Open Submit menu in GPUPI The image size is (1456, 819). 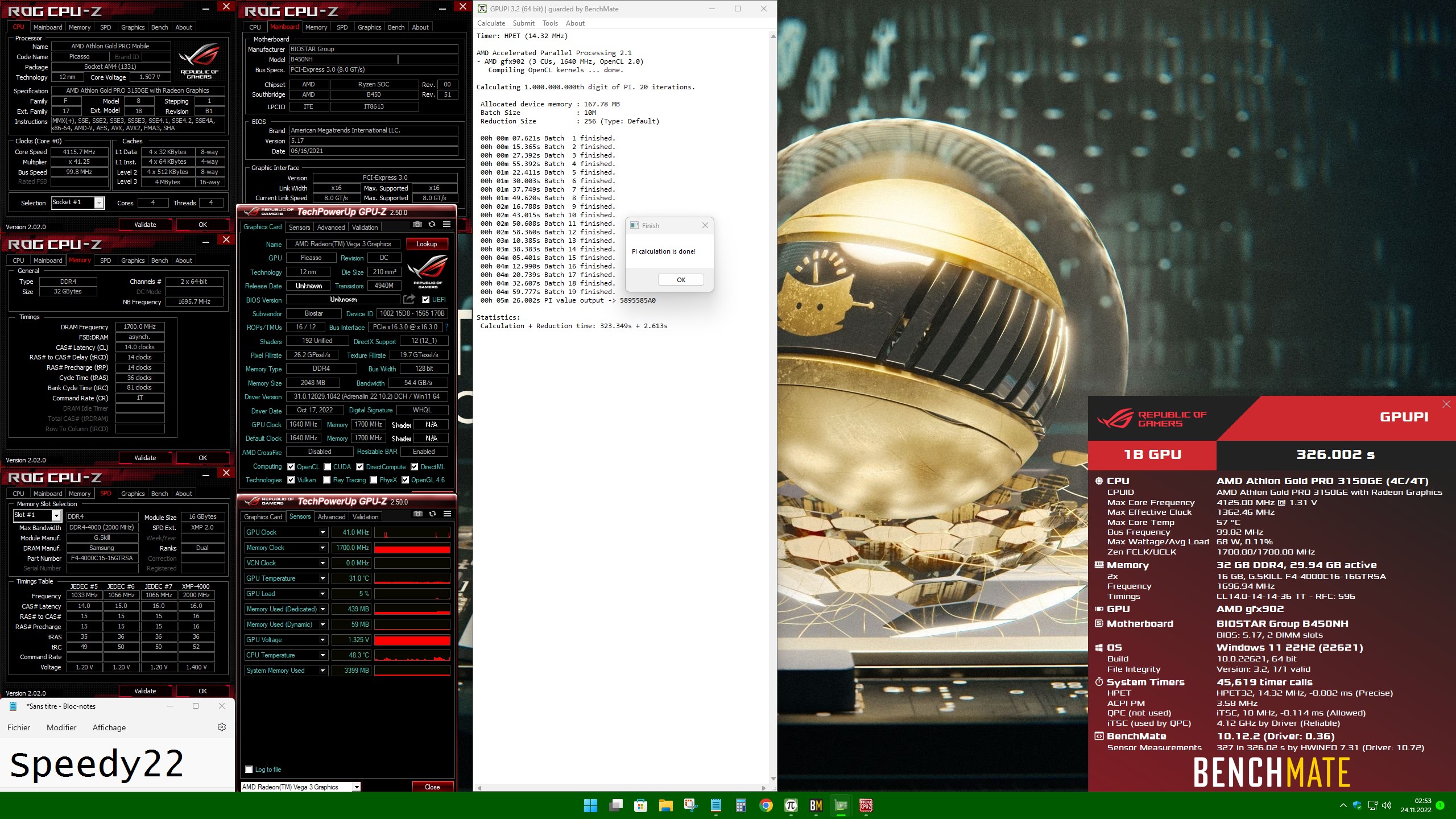(x=523, y=23)
